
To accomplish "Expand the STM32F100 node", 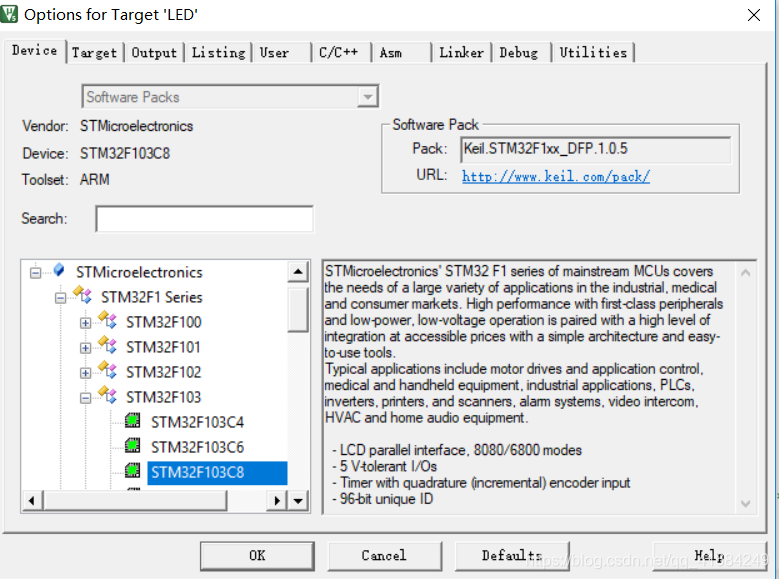I will coord(85,323).
